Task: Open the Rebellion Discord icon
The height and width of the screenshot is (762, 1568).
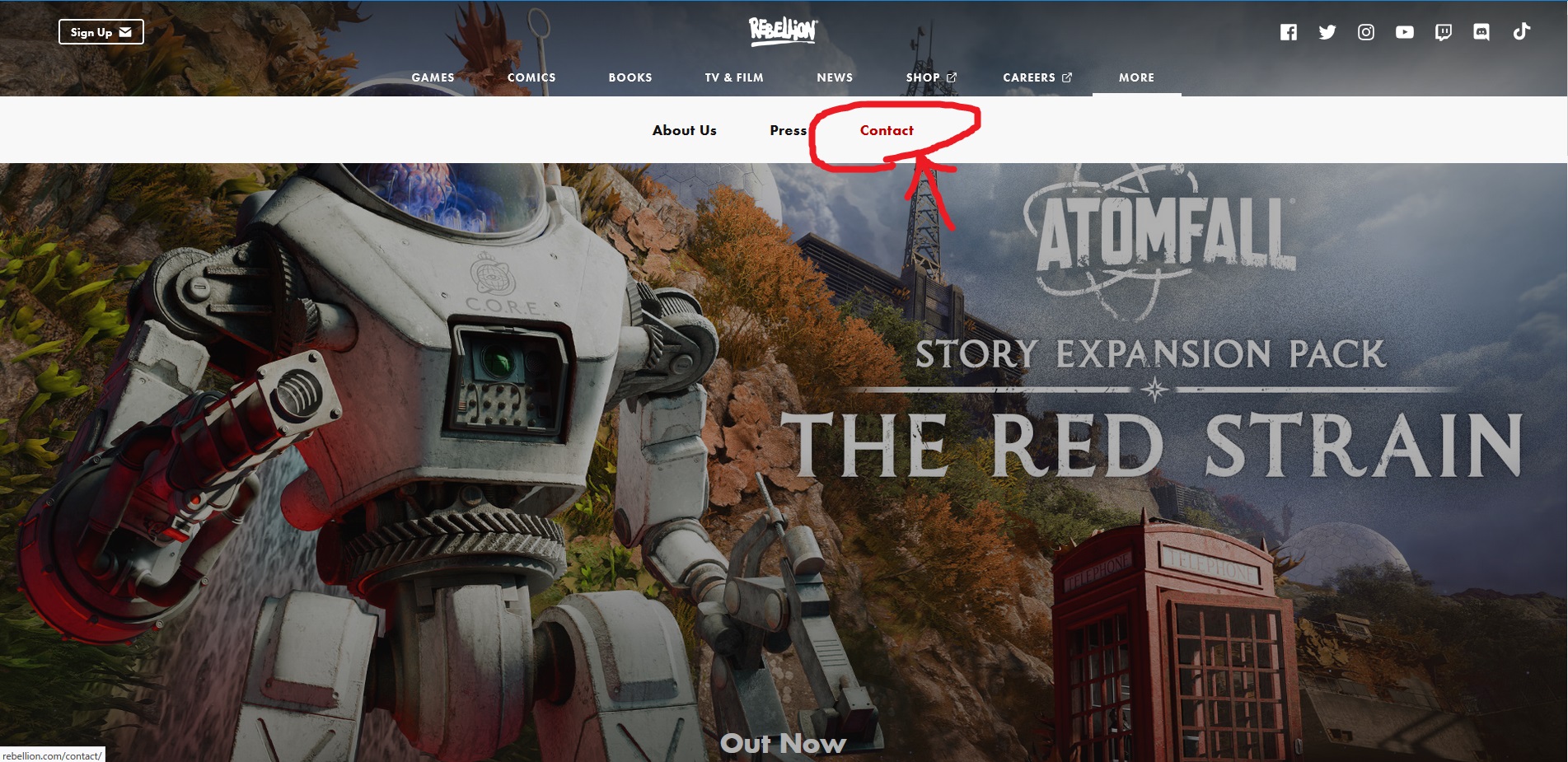Action: (1481, 32)
